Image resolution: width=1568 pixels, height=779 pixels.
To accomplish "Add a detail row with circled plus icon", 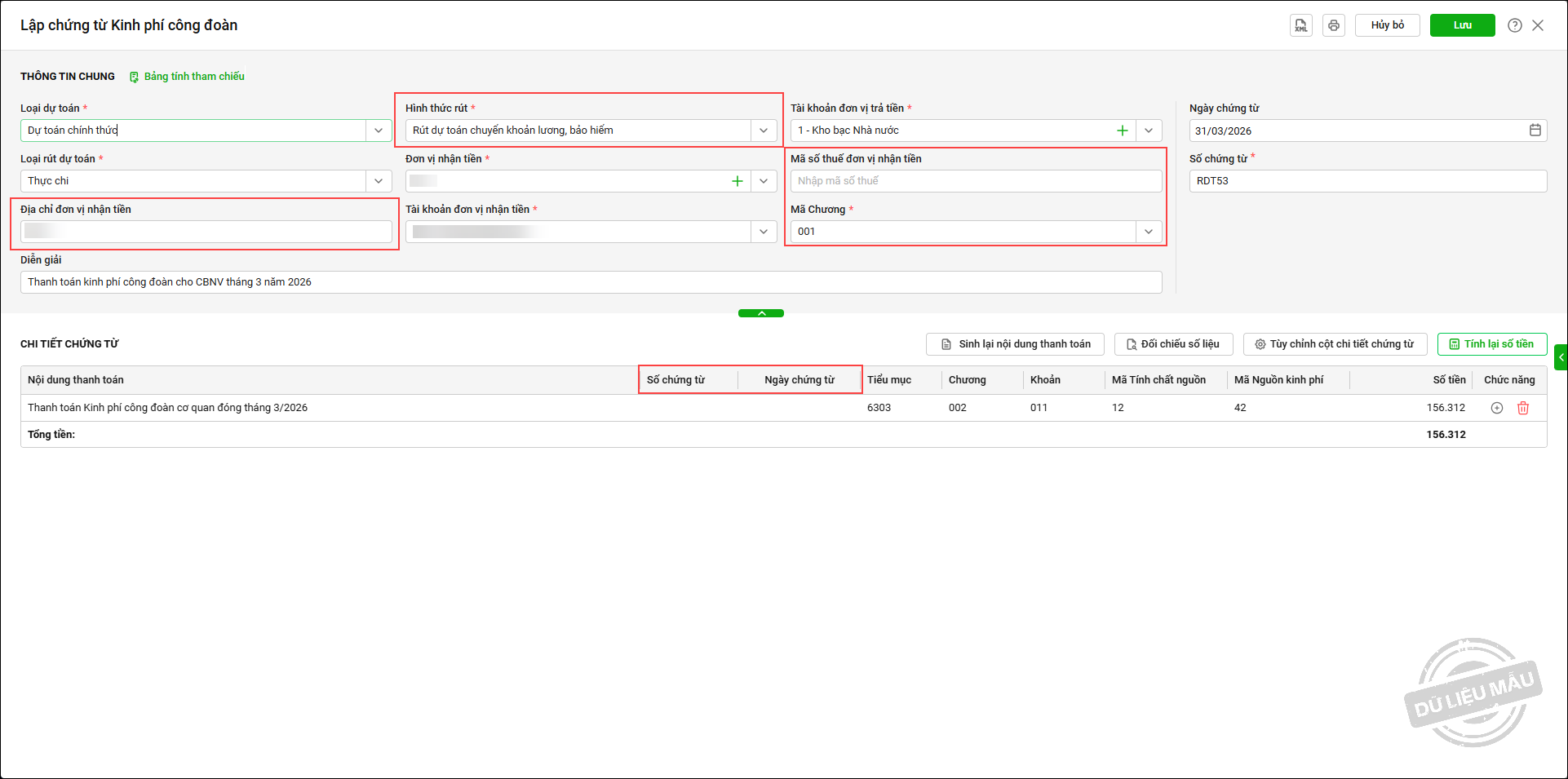I will click(x=1496, y=408).
